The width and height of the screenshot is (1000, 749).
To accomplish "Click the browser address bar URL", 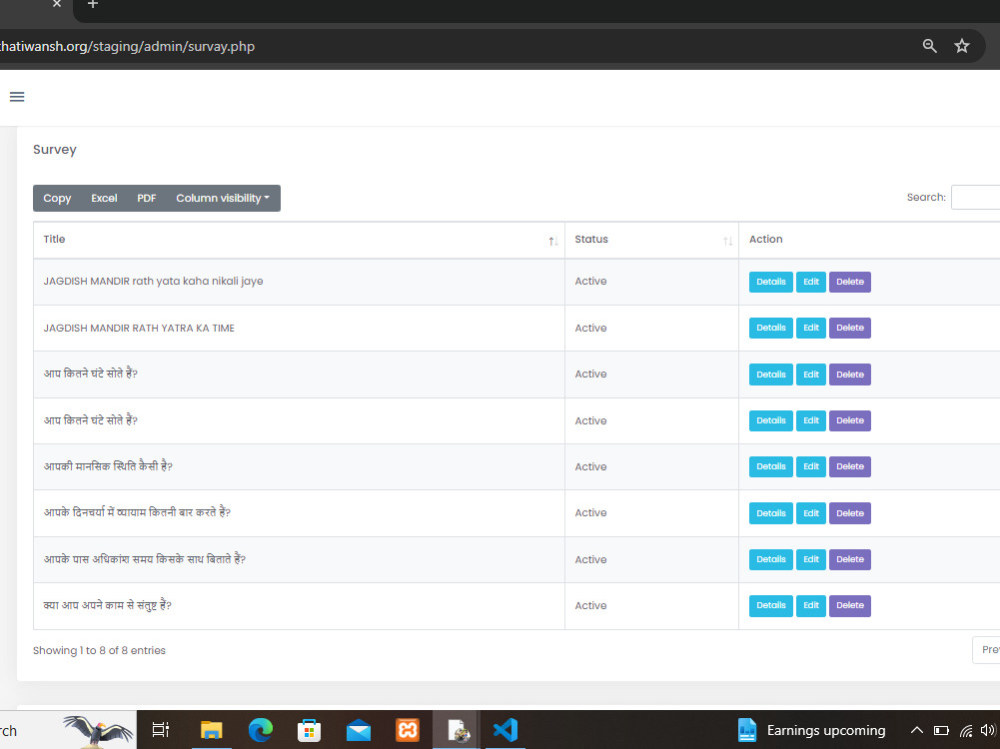I will pyautogui.click(x=128, y=46).
